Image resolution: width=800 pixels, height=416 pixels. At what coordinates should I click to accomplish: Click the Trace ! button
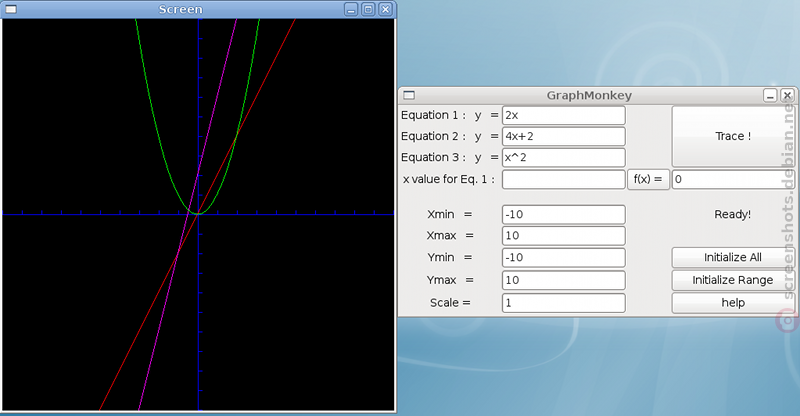click(x=733, y=136)
